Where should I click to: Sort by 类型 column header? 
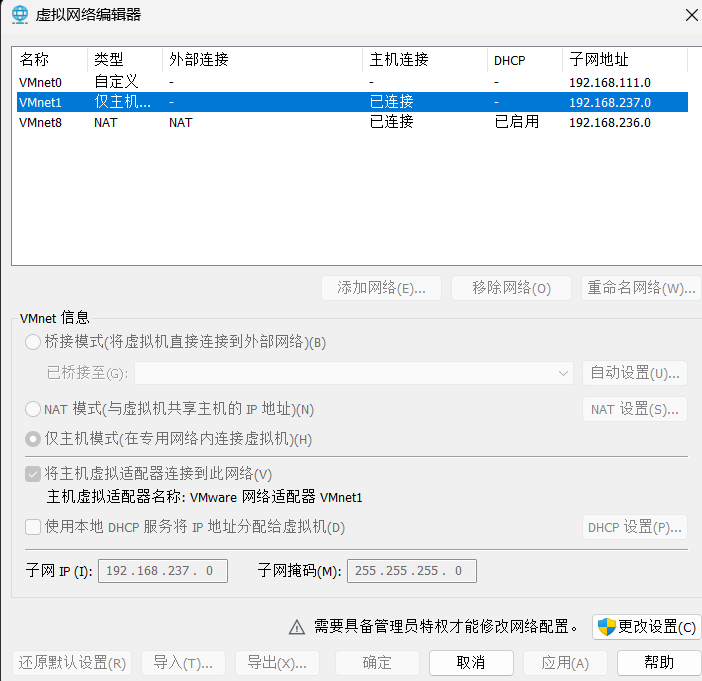pyautogui.click(x=125, y=60)
